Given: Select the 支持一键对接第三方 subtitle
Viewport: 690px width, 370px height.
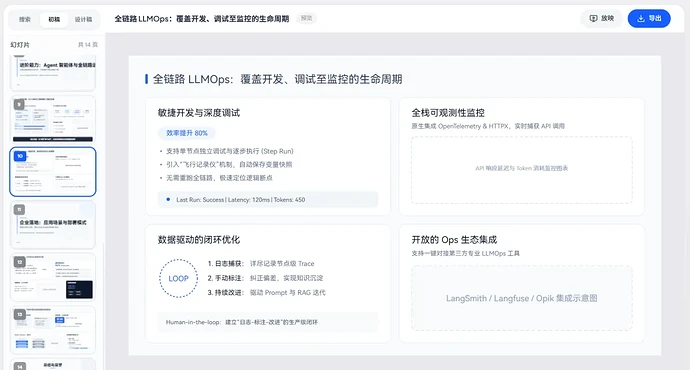Looking at the screenshot, I should (466, 253).
